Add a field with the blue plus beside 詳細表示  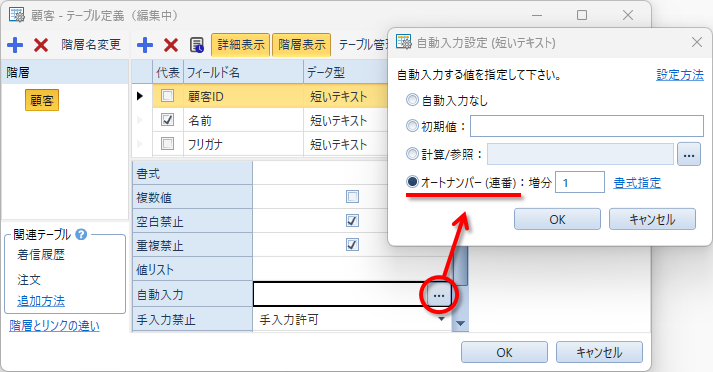pyautogui.click(x=145, y=45)
